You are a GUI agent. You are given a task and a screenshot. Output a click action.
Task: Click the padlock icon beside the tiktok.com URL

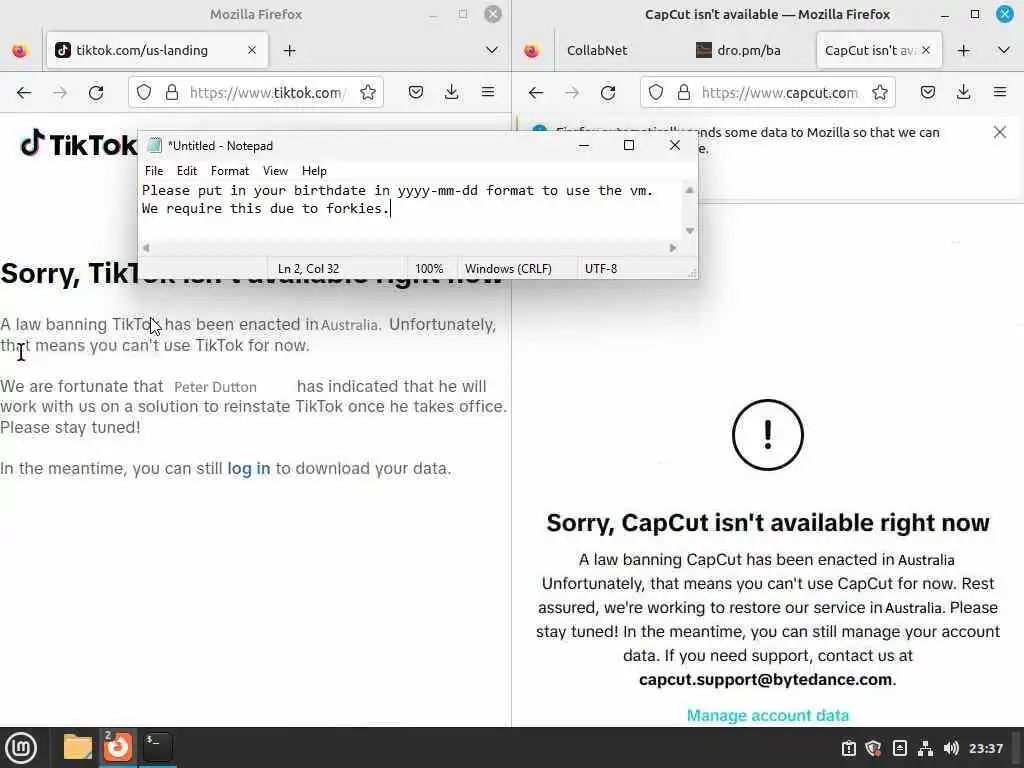tap(172, 93)
